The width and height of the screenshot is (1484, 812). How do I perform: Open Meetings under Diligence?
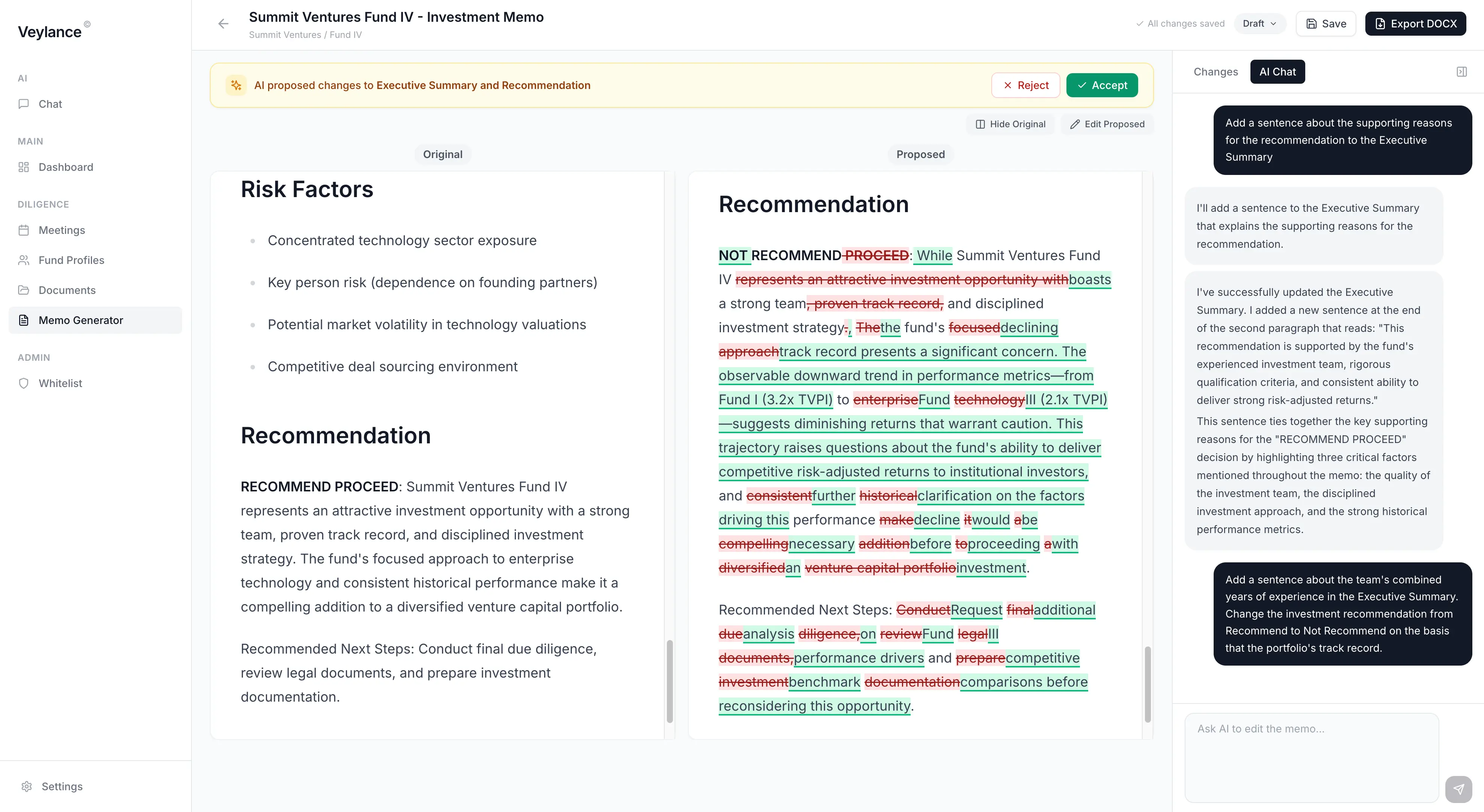click(62, 230)
